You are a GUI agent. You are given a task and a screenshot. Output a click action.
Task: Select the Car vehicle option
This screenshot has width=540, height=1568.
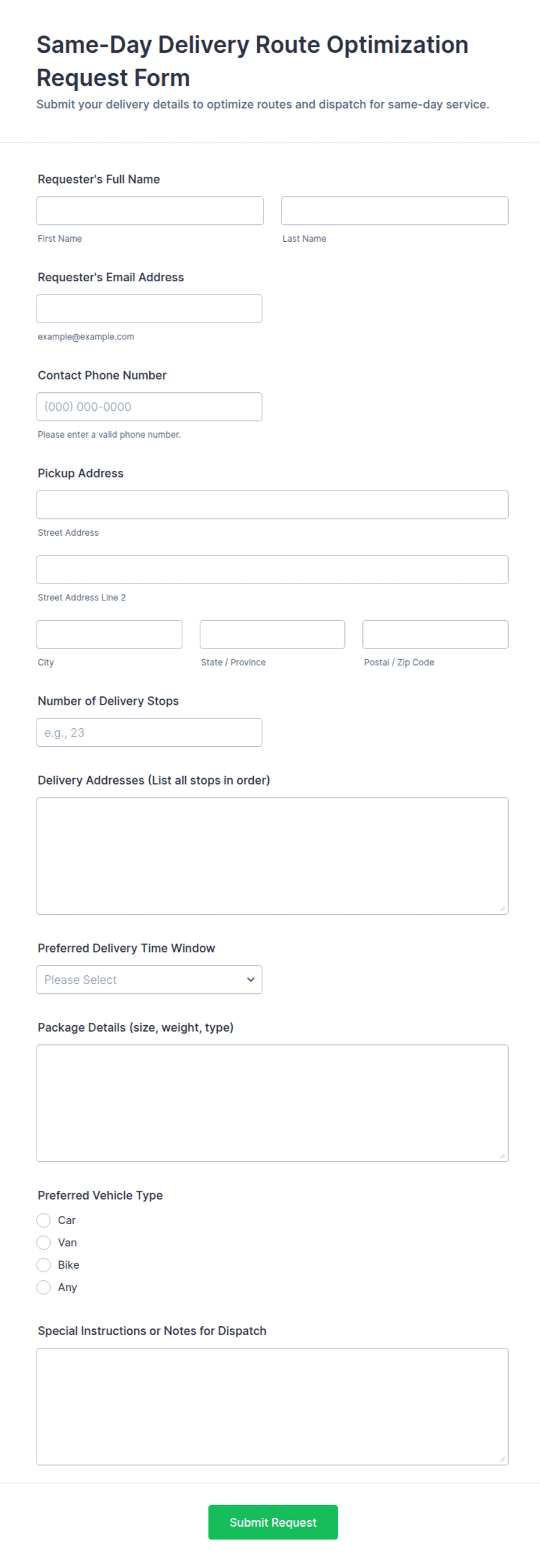click(44, 1220)
